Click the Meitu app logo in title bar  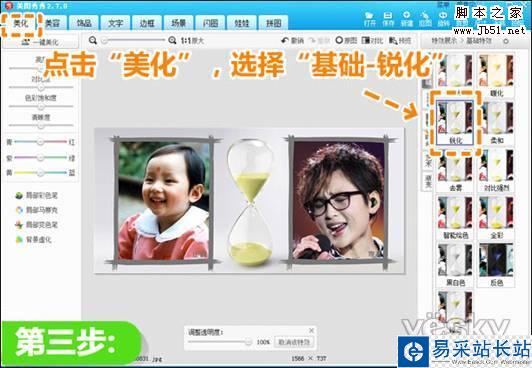tap(8, 6)
